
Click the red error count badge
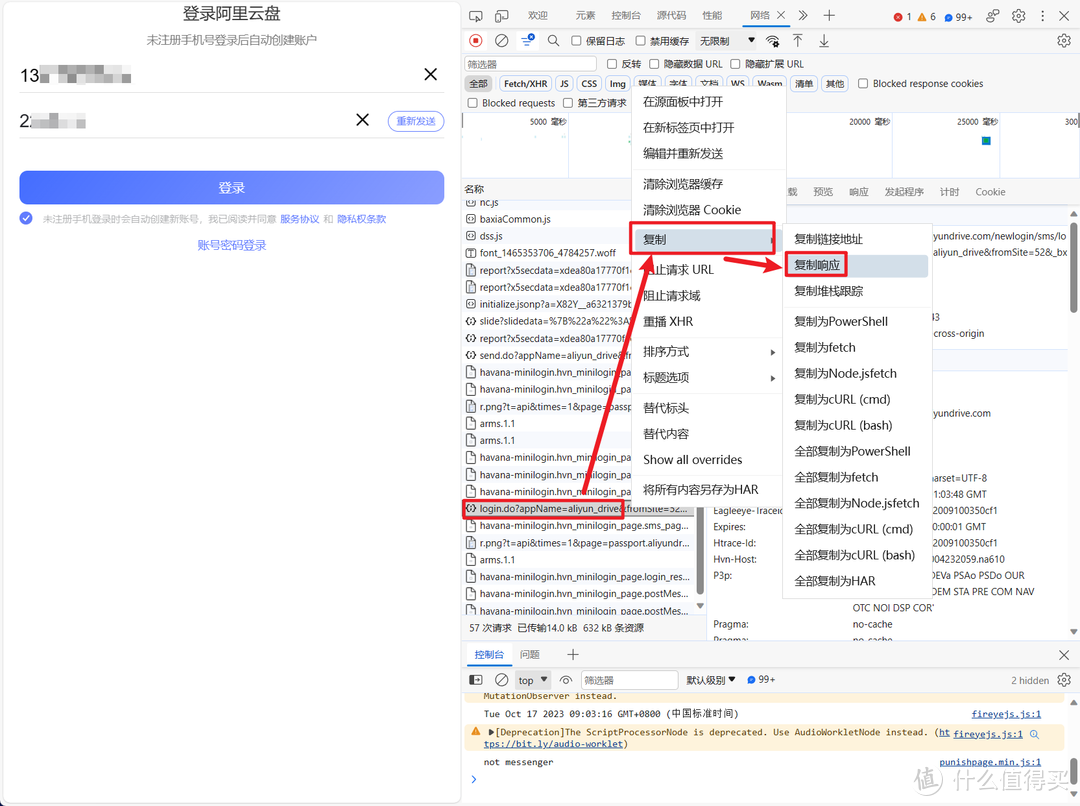pos(902,17)
